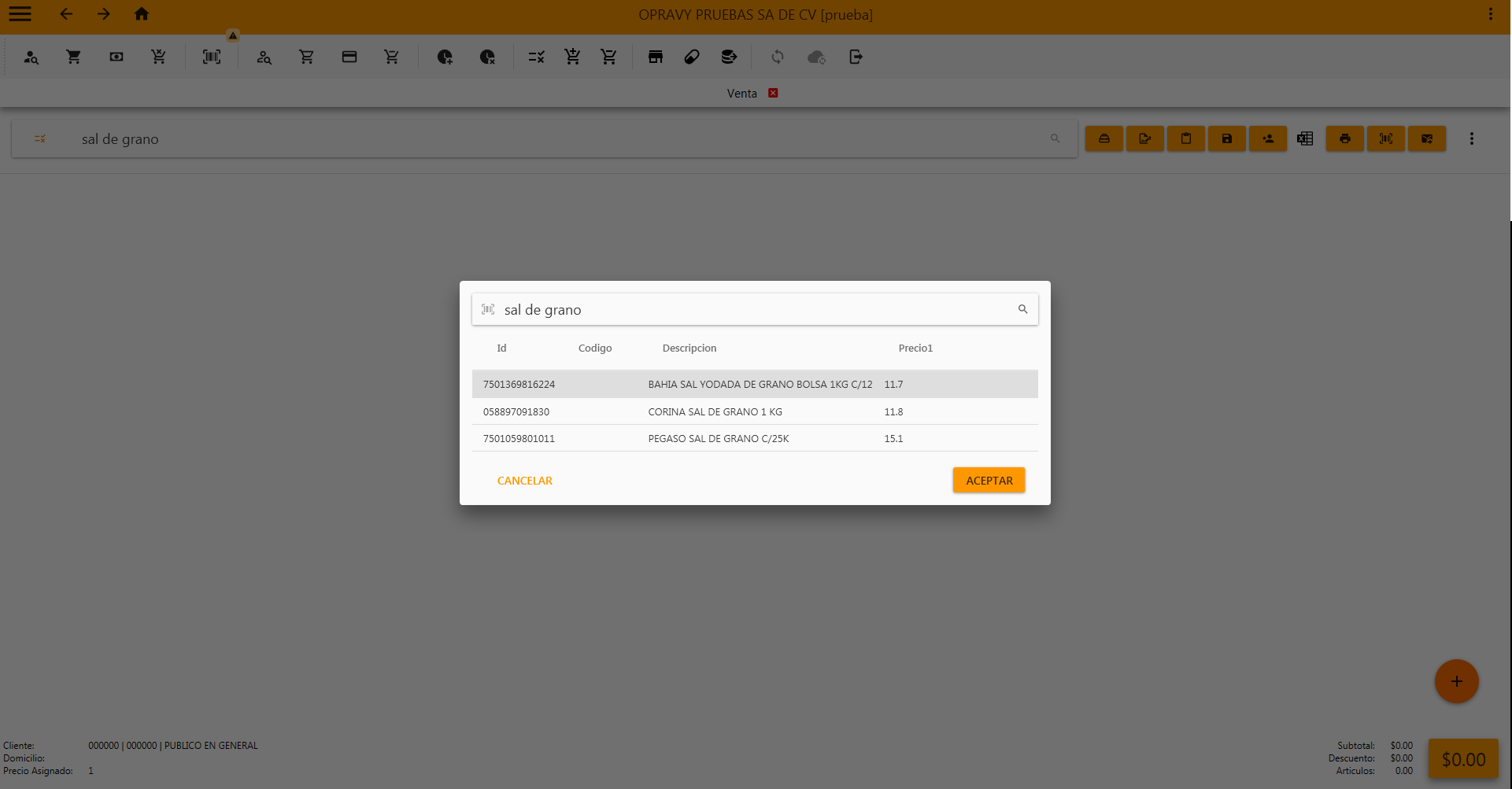Sort by the Codigo column header
The height and width of the screenshot is (789, 1512).
point(595,348)
